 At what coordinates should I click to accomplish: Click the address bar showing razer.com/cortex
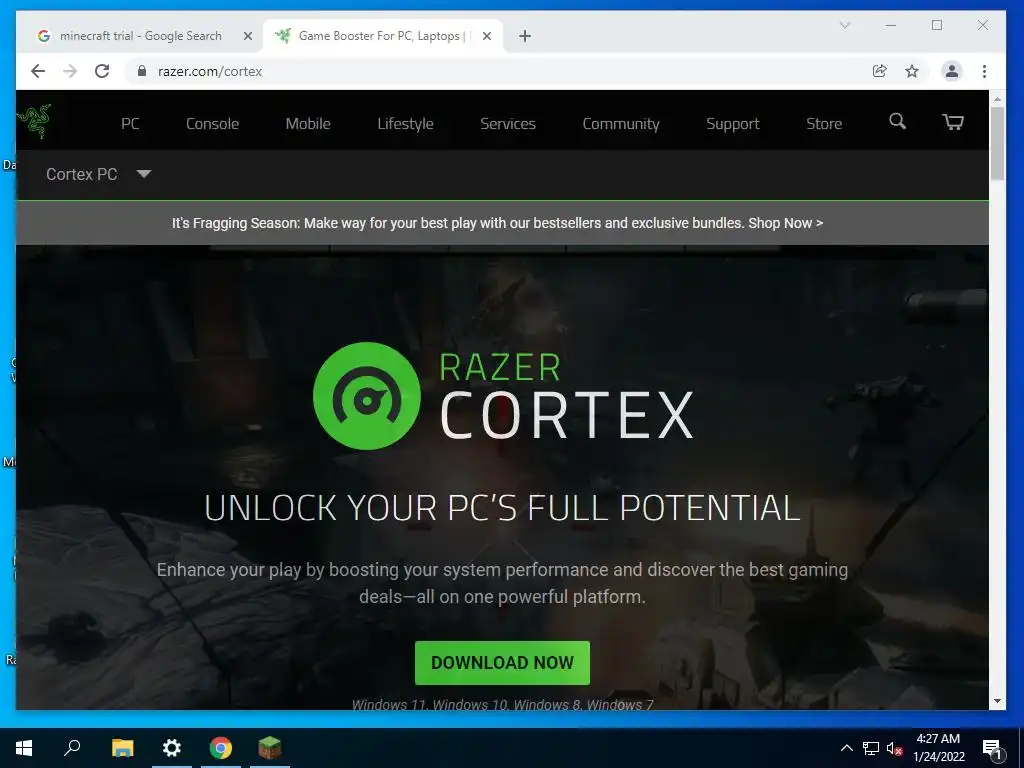(x=496, y=71)
